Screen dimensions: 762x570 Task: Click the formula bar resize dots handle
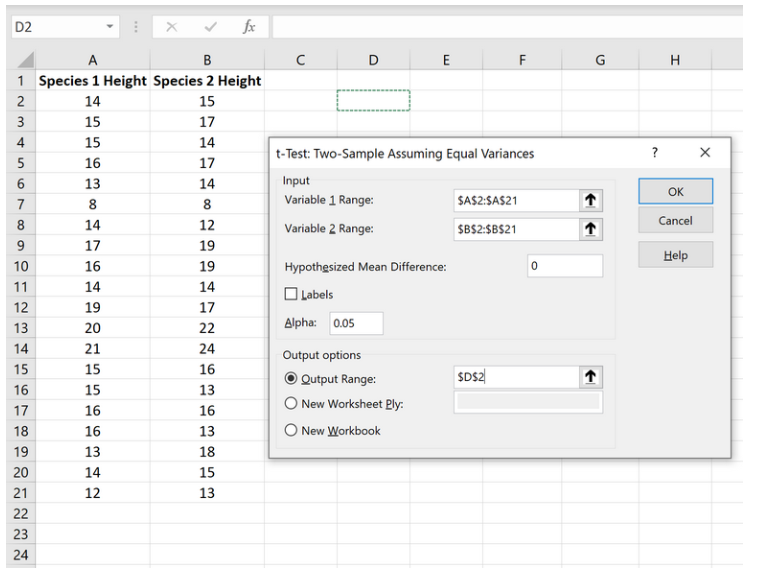point(136,27)
